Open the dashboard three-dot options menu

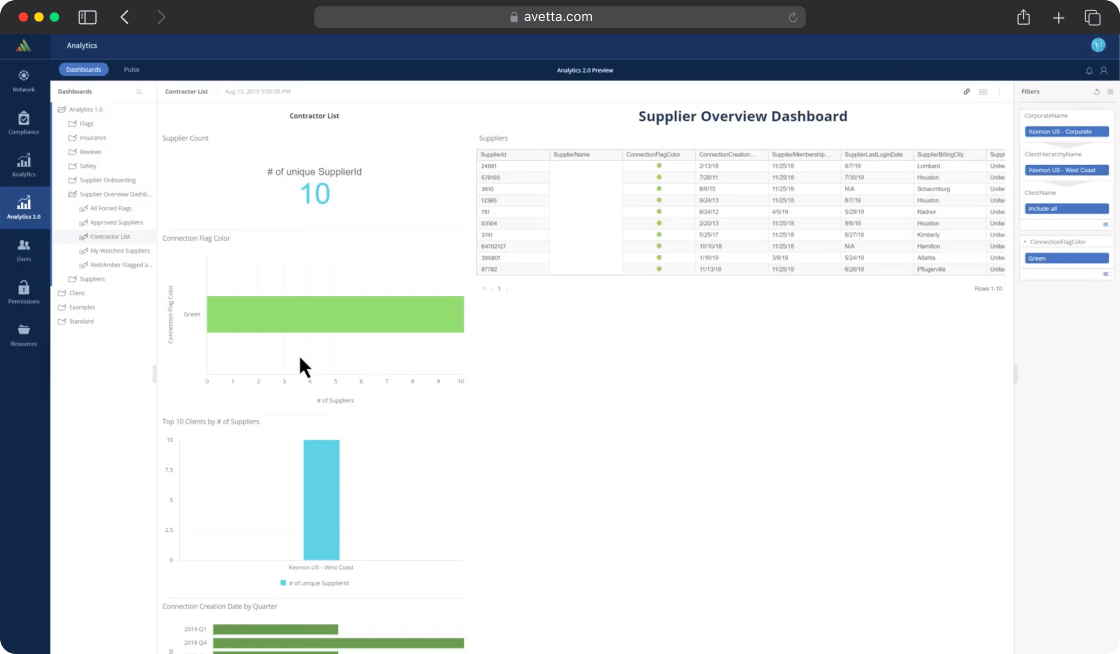pos(999,91)
